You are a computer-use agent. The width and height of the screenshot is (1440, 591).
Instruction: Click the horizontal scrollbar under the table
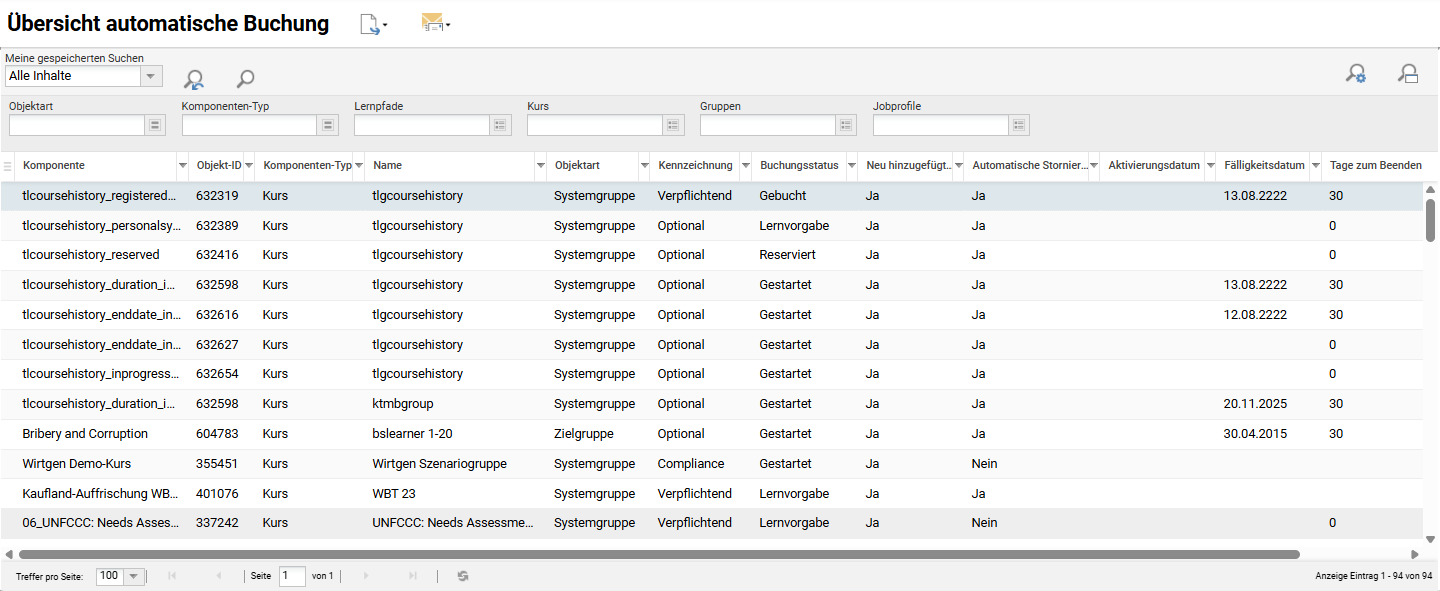click(x=658, y=554)
